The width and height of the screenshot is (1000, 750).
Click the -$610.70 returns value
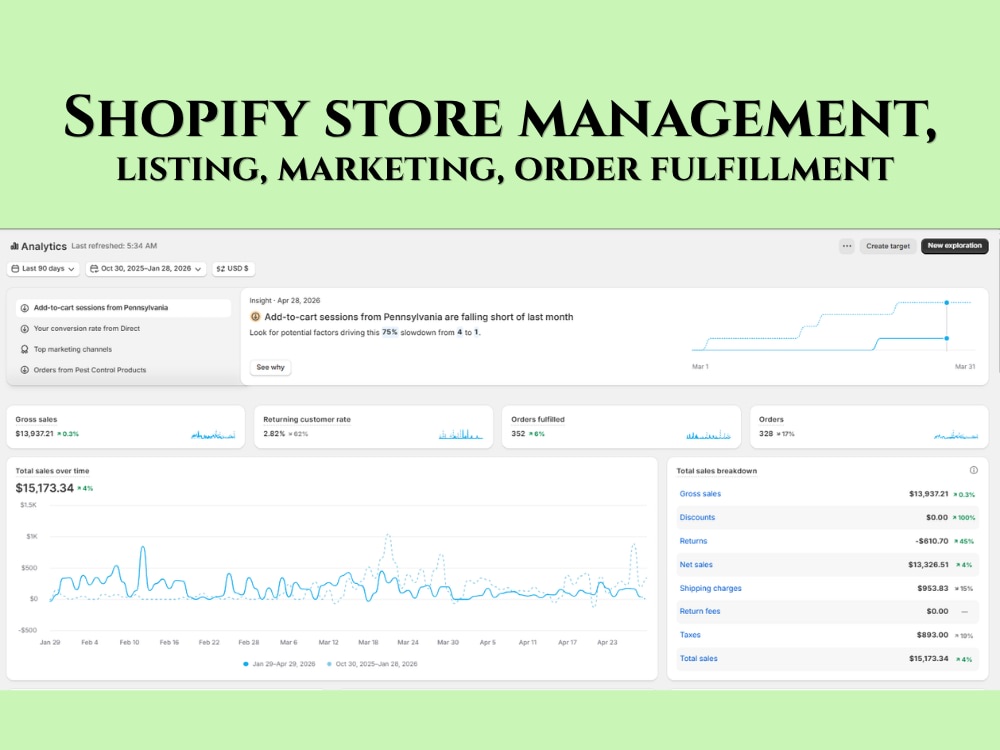point(932,541)
